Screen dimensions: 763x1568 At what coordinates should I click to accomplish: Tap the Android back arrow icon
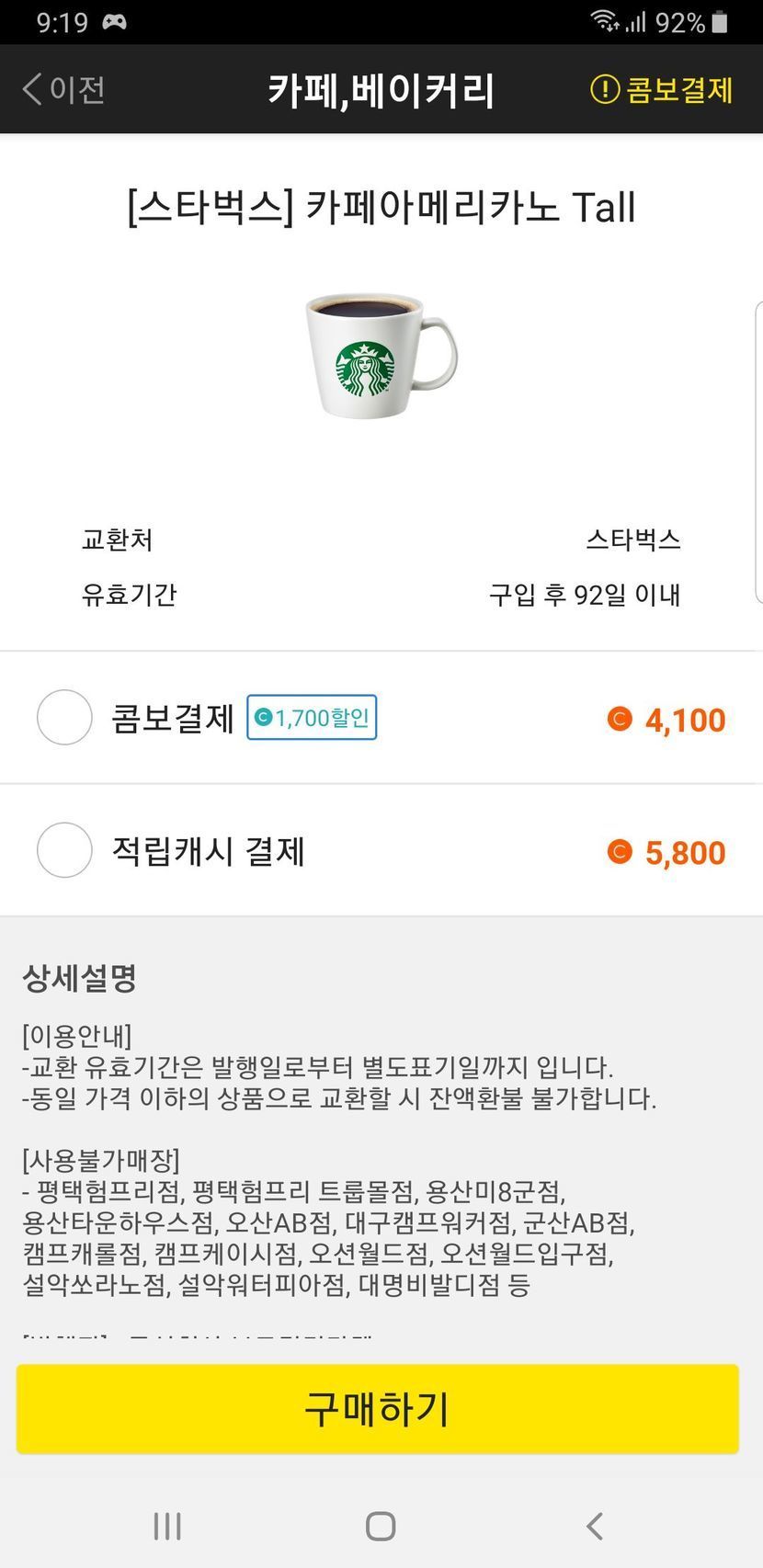pos(595,1527)
